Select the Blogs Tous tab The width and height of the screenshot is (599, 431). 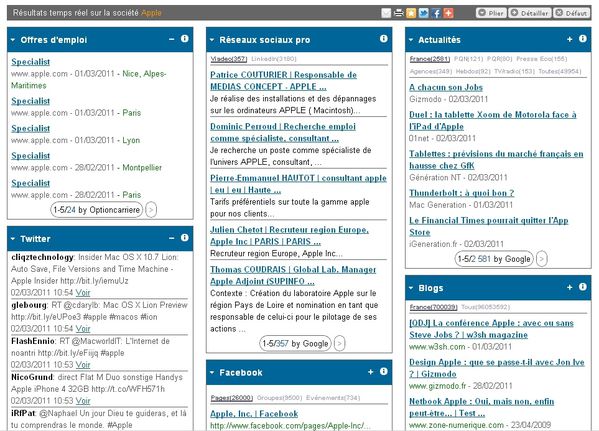(x=485, y=307)
